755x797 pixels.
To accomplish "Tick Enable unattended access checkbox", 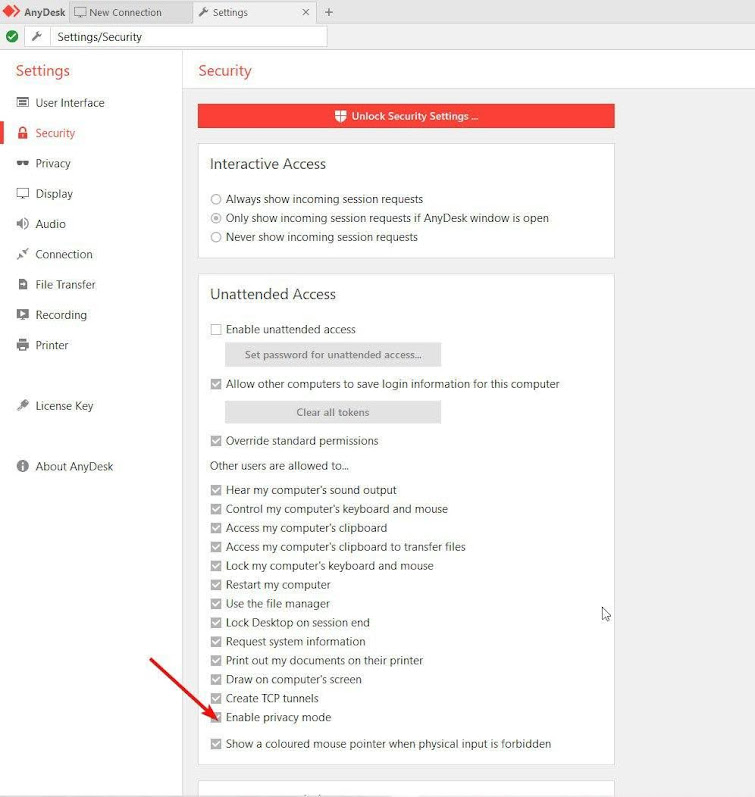I will coord(216,329).
